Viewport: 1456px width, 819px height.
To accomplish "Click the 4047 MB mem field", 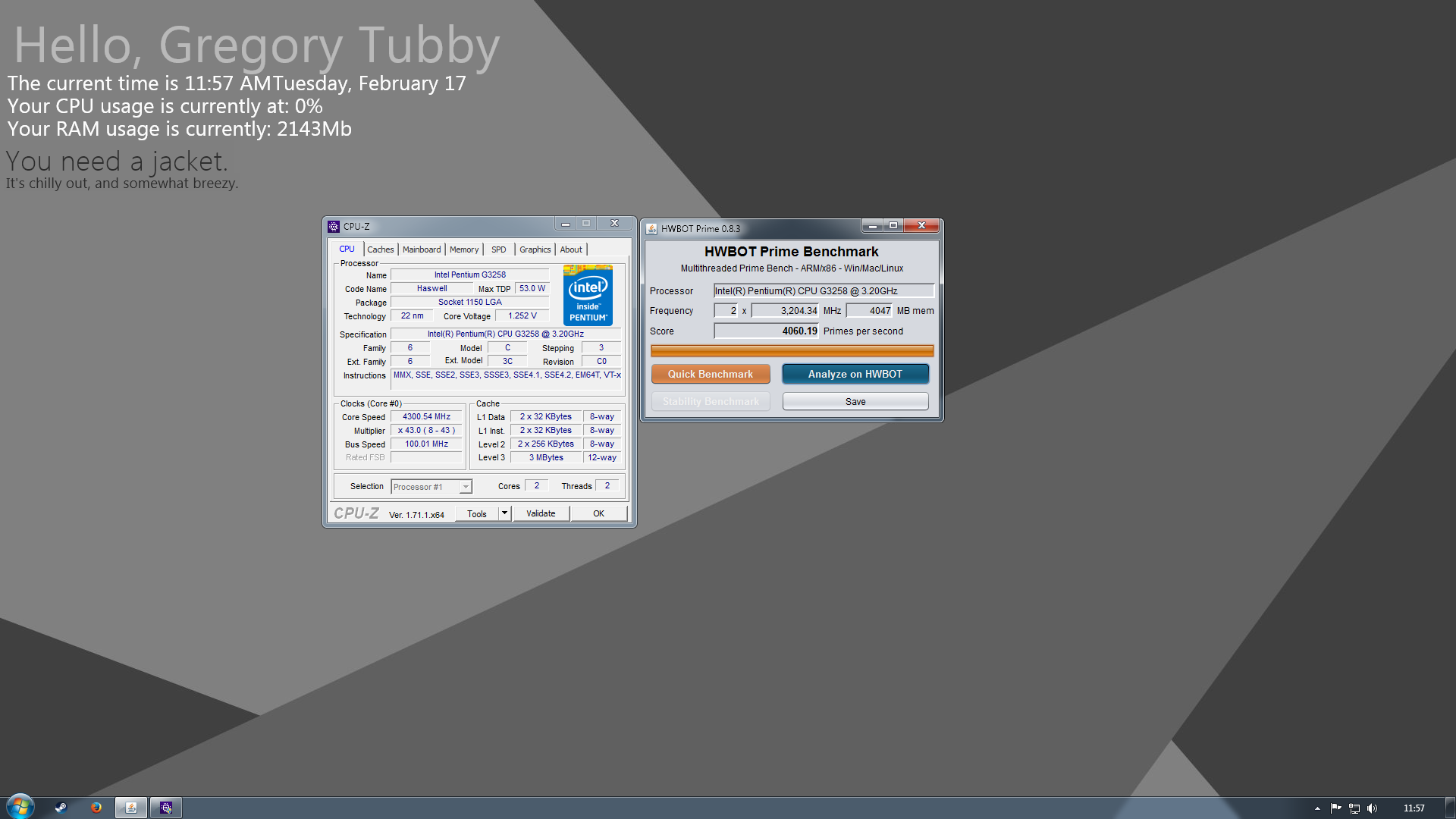I will pyautogui.click(x=869, y=311).
